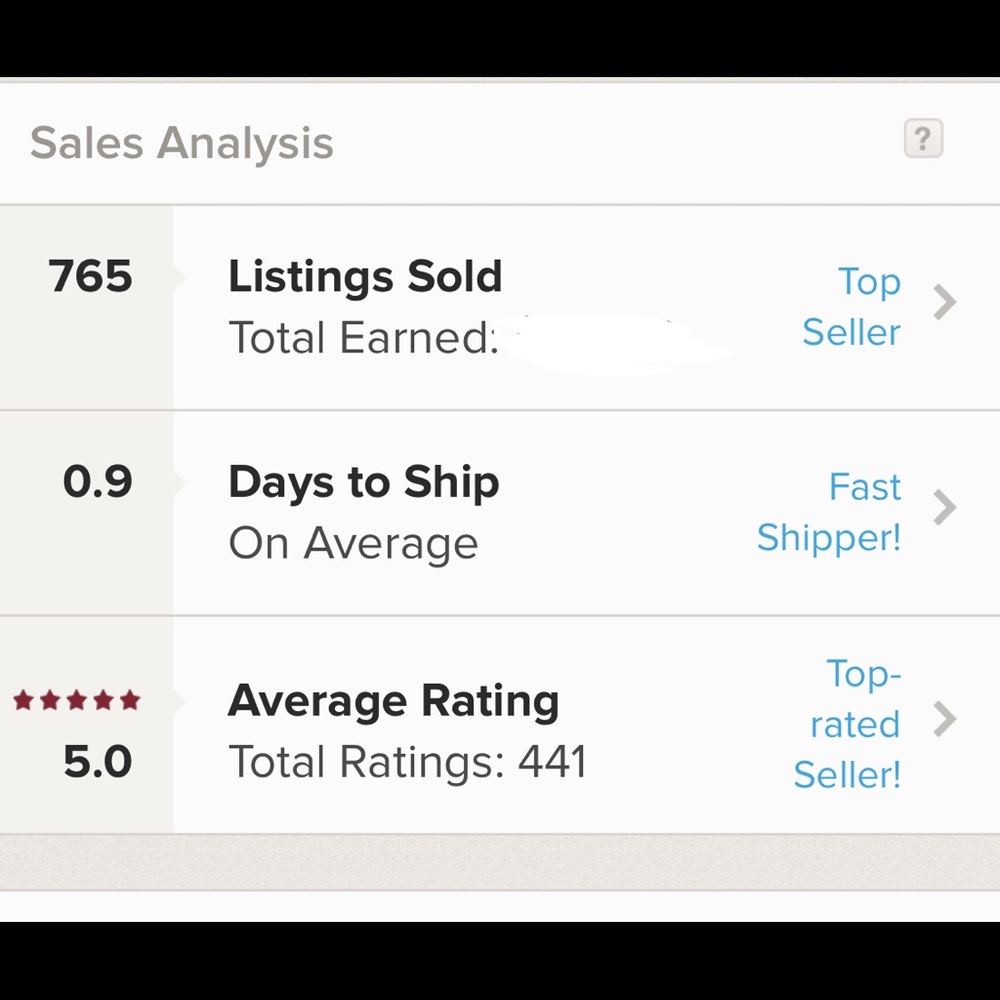The height and width of the screenshot is (1000, 1000).
Task: Select the Listings Sold heading
Action: pos(365,277)
